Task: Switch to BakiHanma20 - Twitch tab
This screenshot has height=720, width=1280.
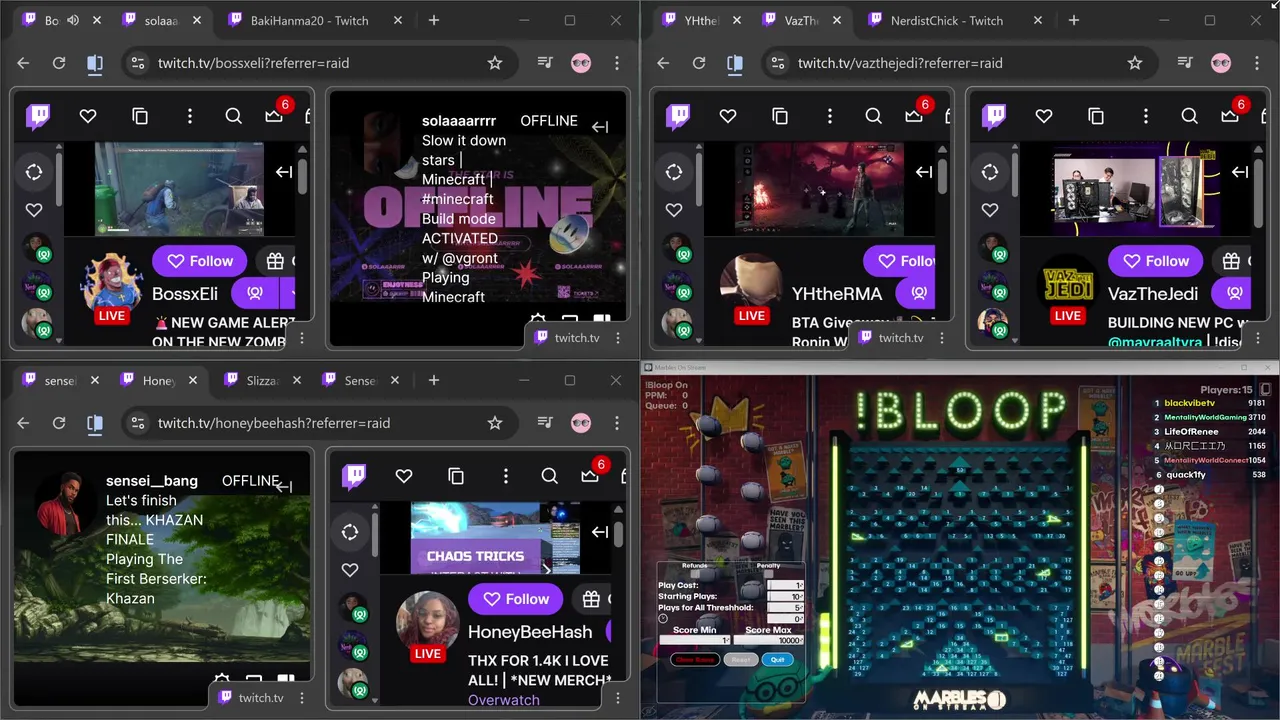Action: (x=308, y=20)
